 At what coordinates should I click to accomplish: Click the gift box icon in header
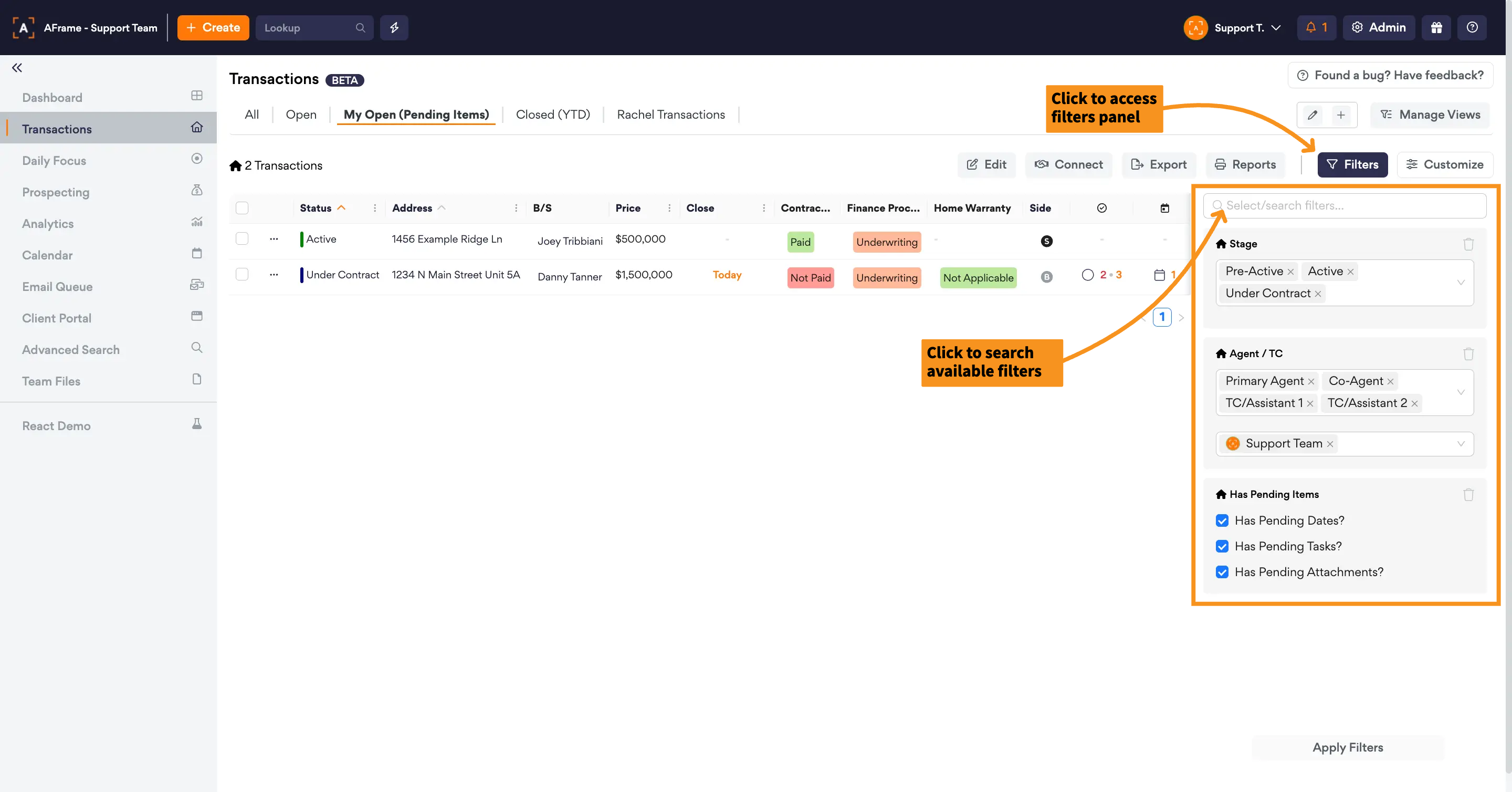click(x=1436, y=28)
